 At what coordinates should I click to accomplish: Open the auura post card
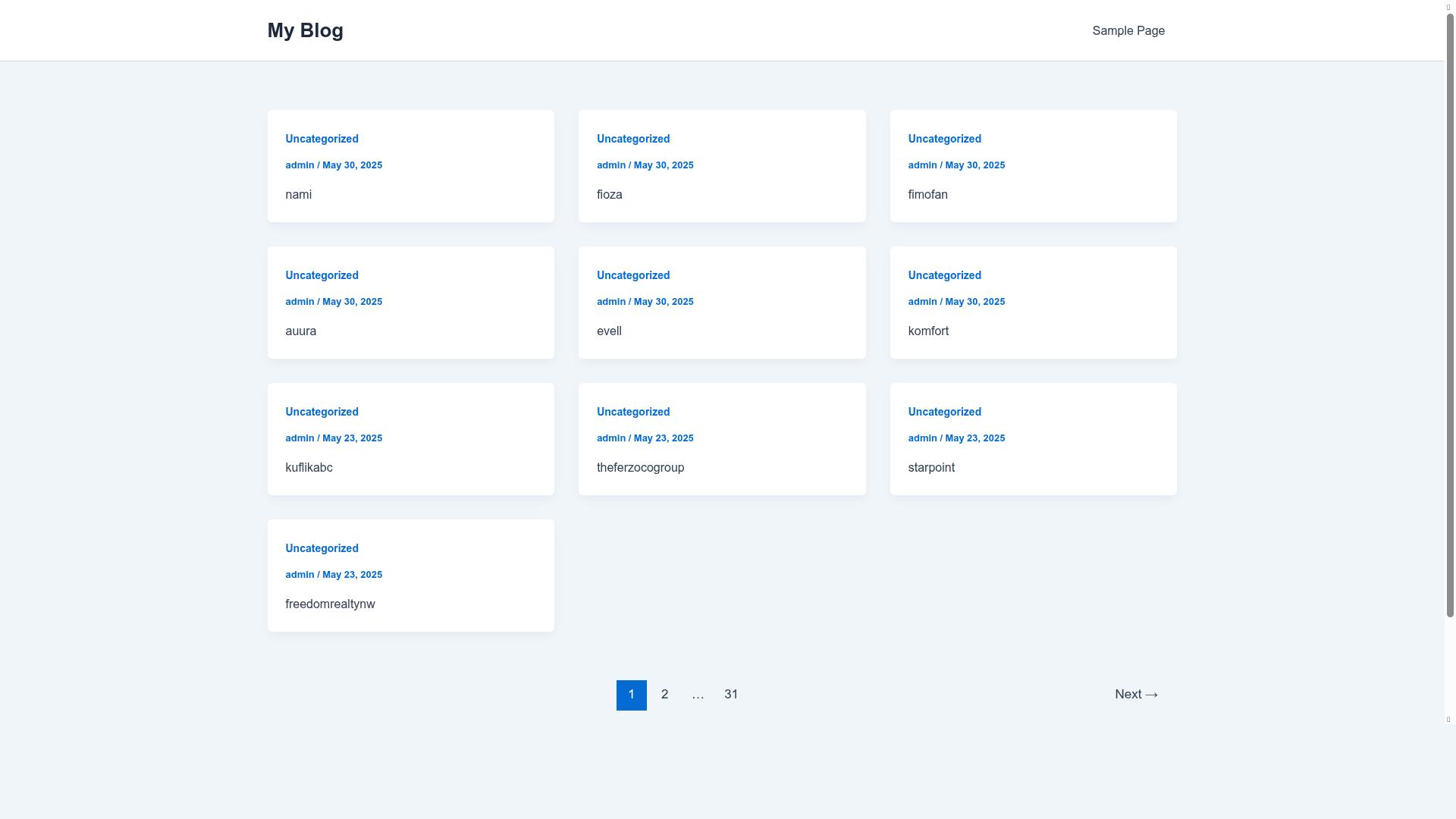[301, 331]
